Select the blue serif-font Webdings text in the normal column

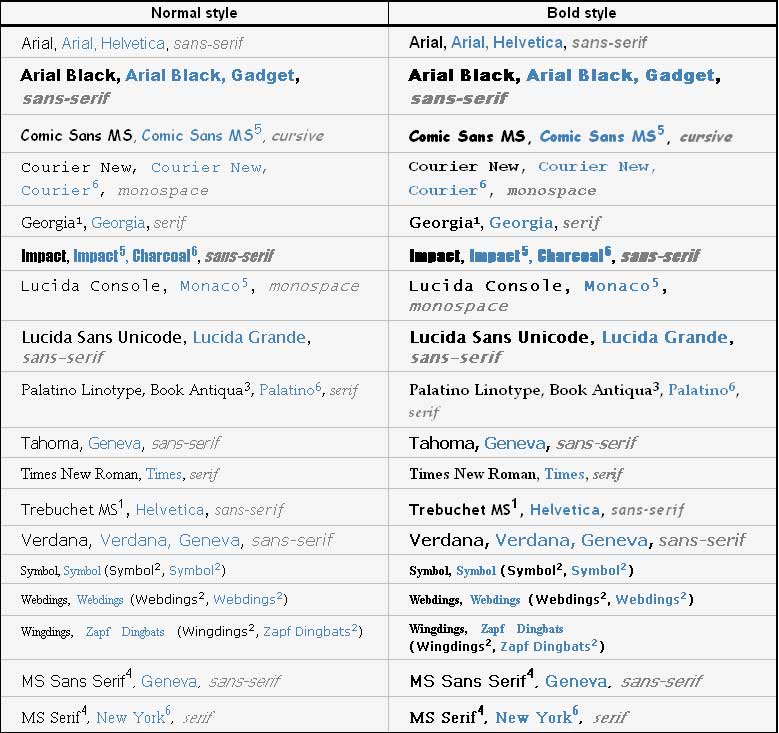(x=100, y=600)
